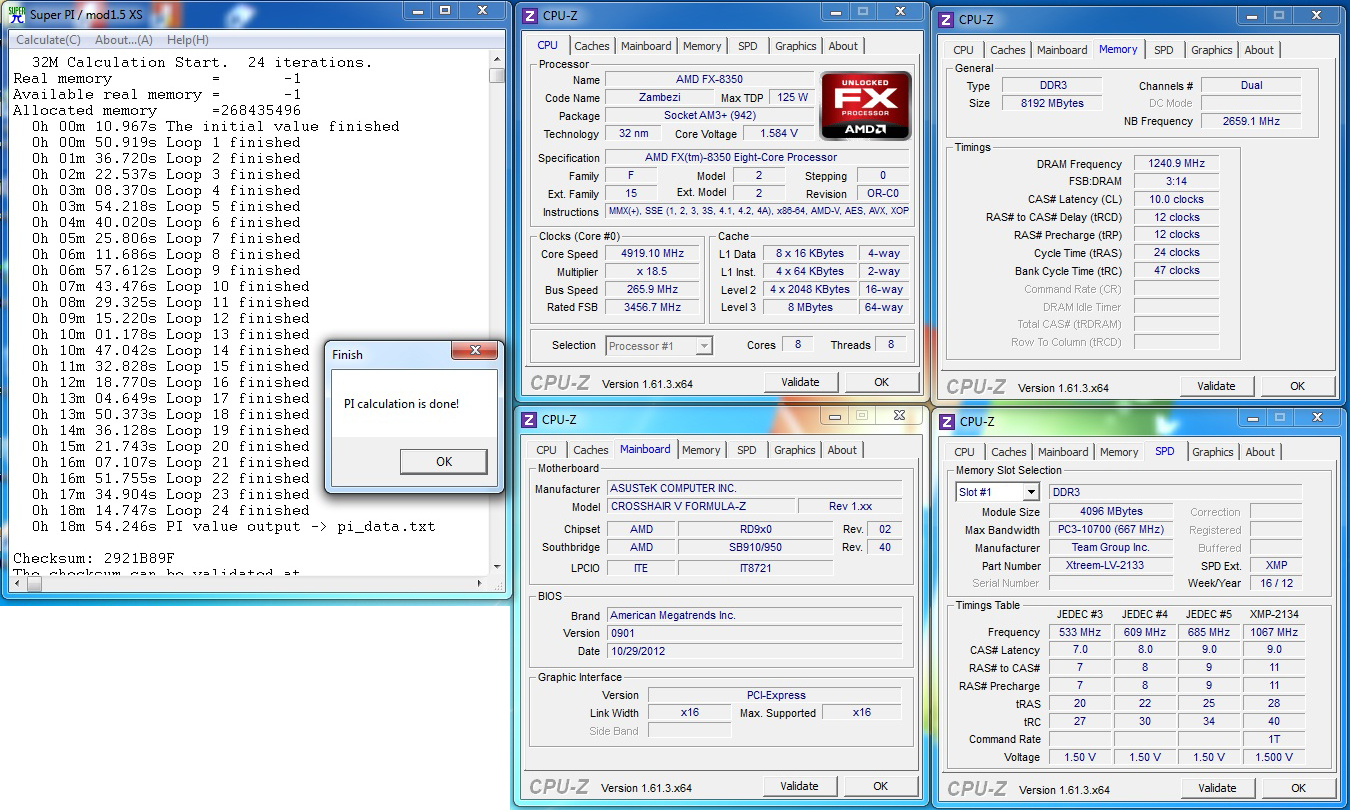Click CPU-Z icon in top-middle CPU window
Viewport: 1350px width, 810px height.
click(x=530, y=15)
